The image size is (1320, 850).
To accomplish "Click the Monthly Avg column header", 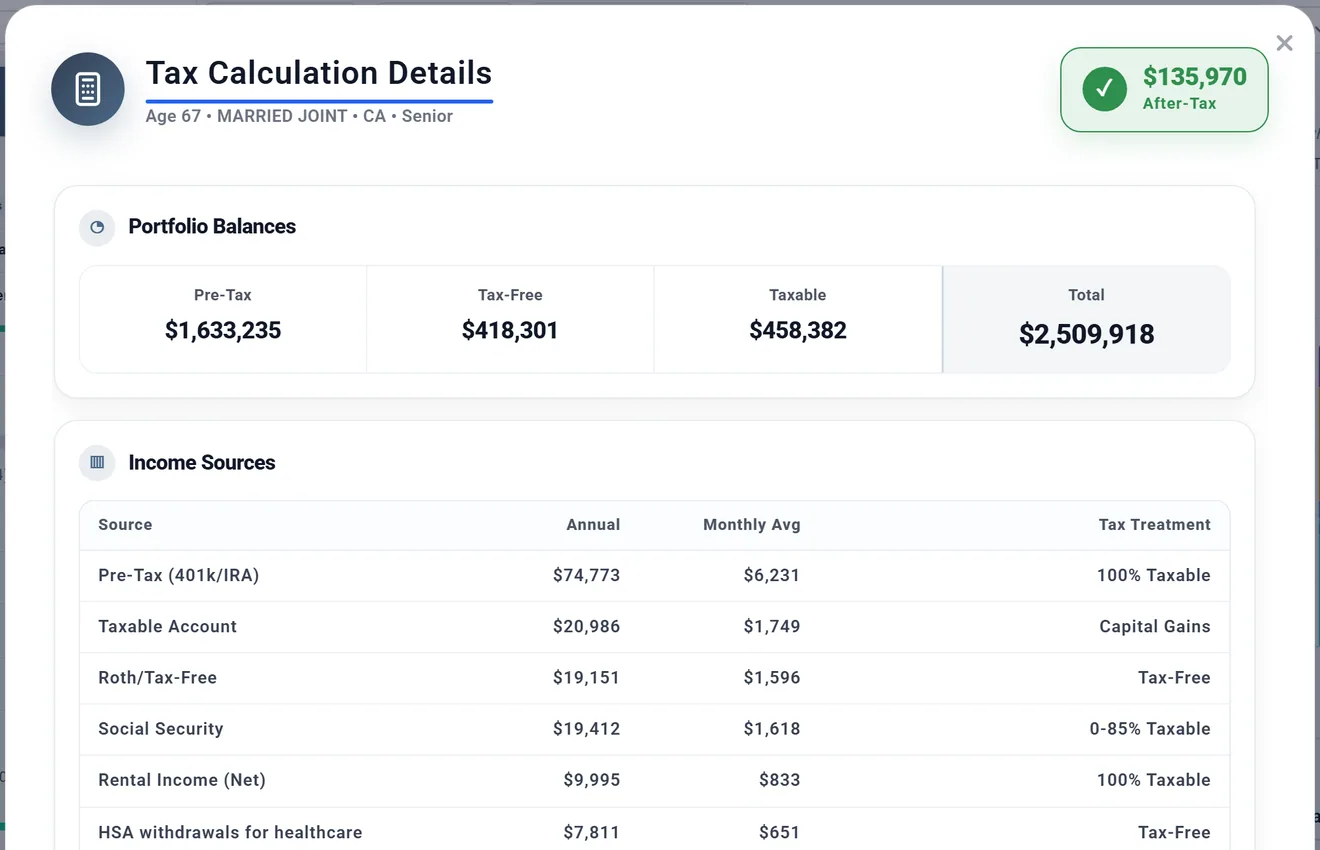I will [x=752, y=525].
